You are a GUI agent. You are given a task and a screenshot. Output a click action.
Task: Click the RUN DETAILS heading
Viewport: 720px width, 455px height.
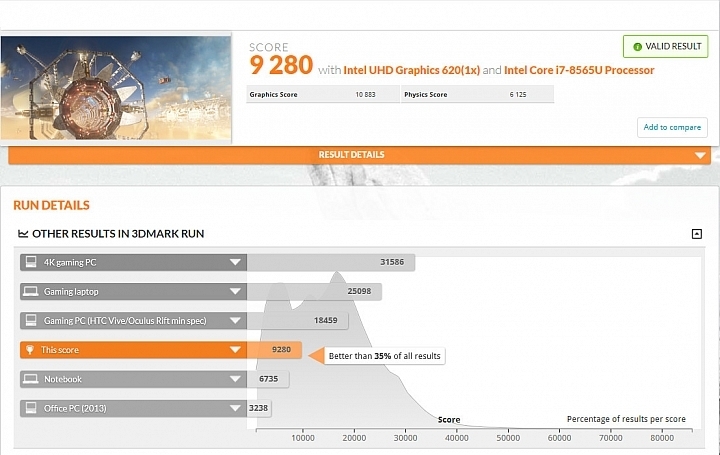pos(51,205)
